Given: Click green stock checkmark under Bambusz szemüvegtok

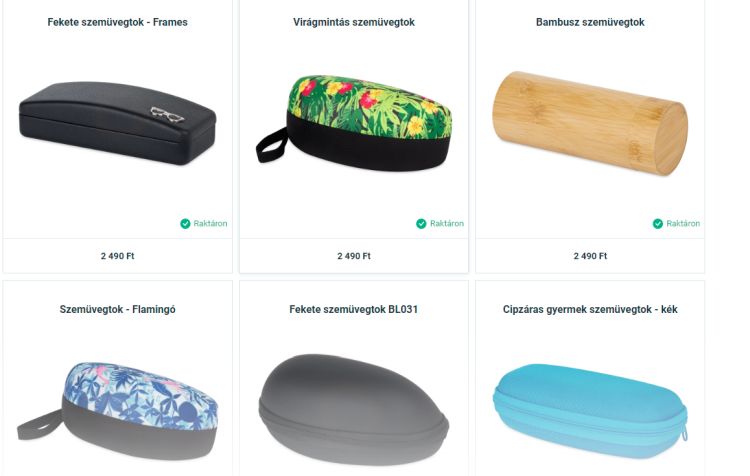Looking at the screenshot, I should point(658,223).
